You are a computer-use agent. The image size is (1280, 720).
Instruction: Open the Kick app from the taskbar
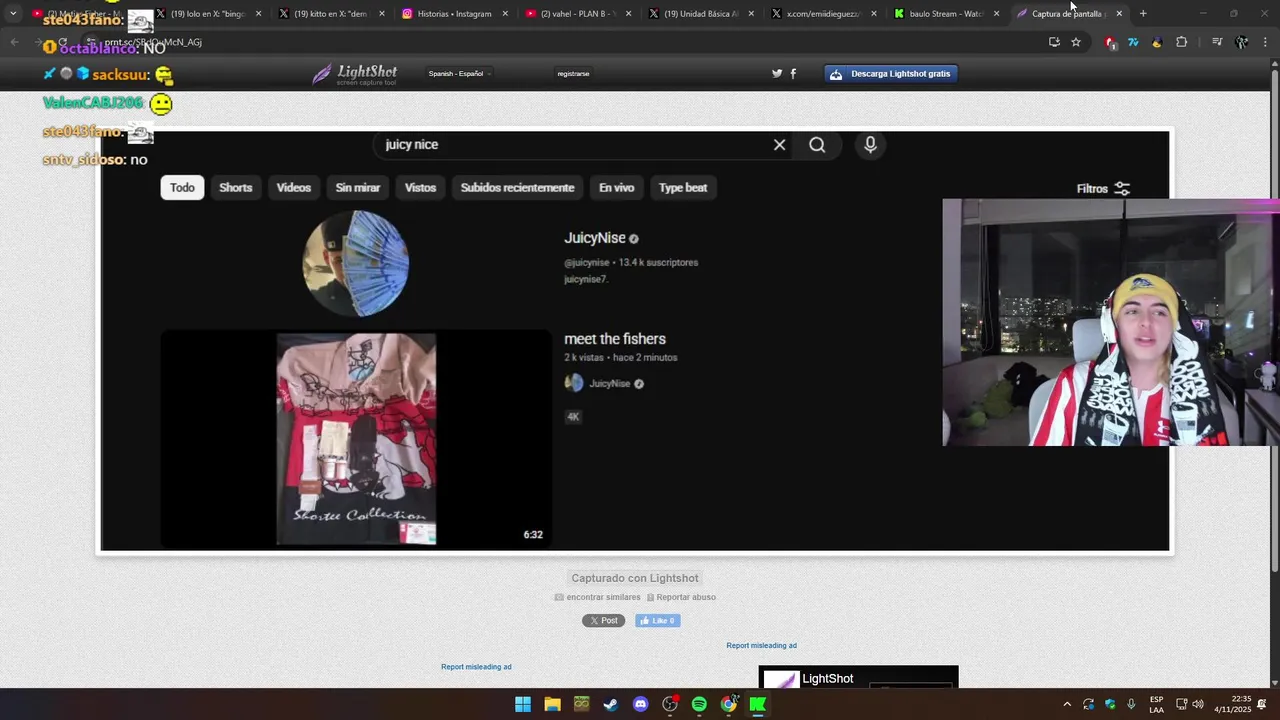(758, 704)
